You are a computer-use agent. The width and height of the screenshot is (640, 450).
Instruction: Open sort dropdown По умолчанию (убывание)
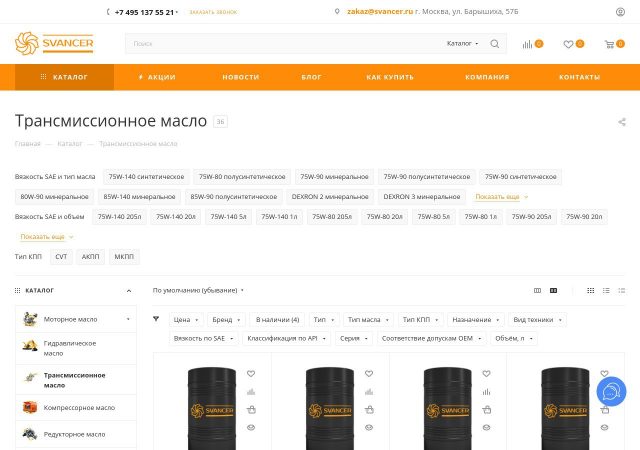[198, 290]
